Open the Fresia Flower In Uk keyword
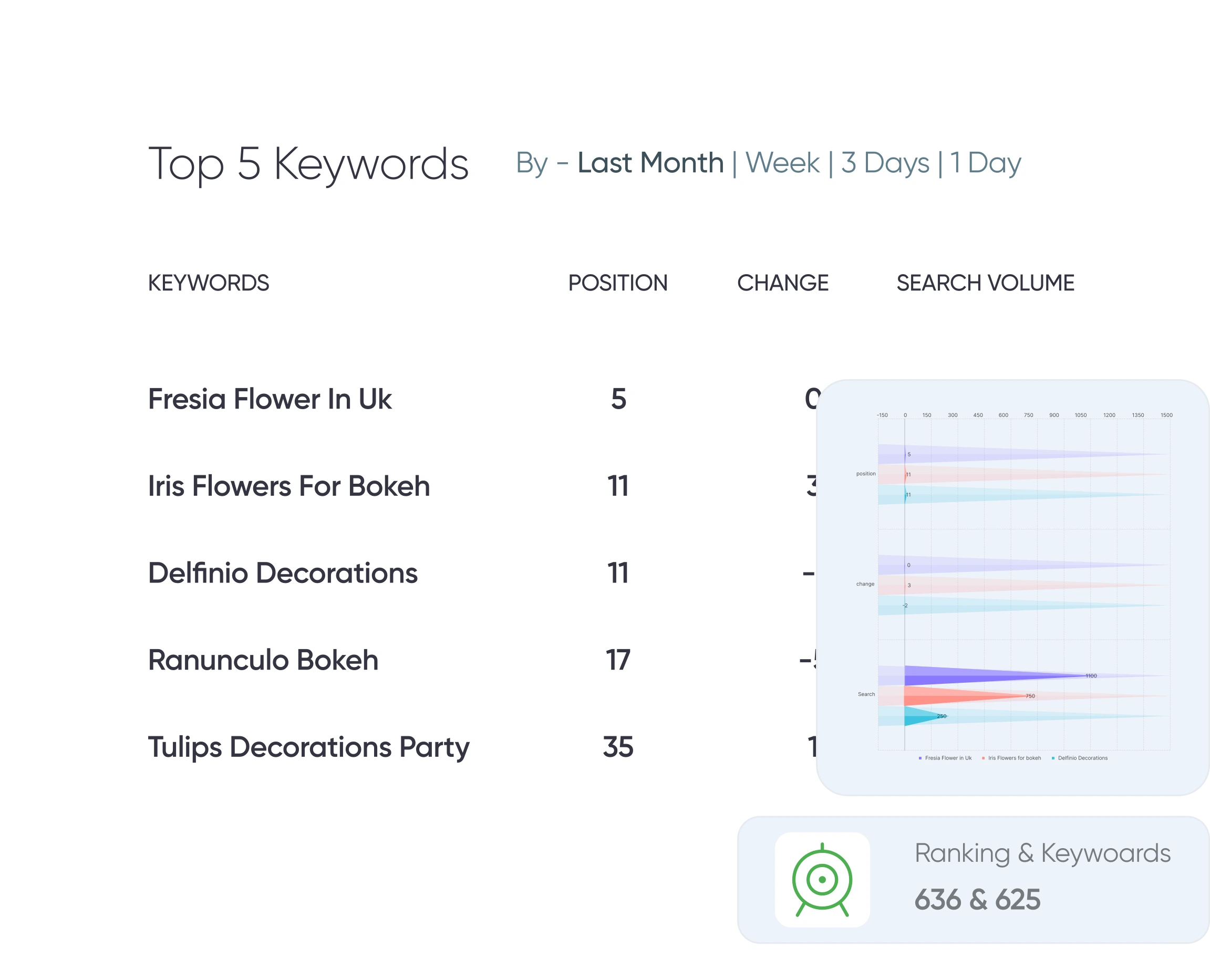Screen dimensions: 1210x980 pyautogui.click(x=270, y=399)
